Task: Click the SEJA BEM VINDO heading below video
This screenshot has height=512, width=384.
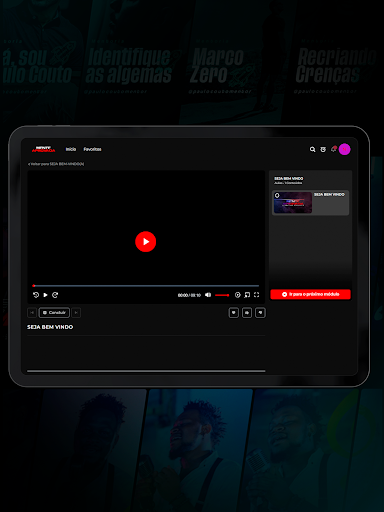Action: click(50, 327)
